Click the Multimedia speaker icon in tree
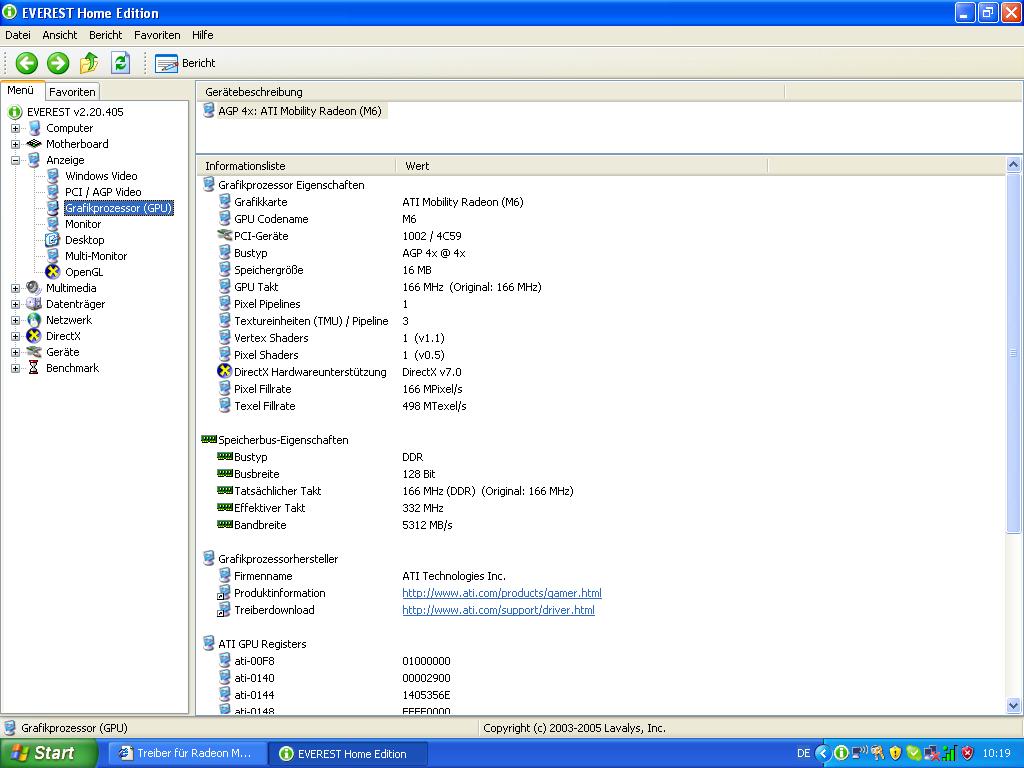The height and width of the screenshot is (768, 1024). coord(34,288)
